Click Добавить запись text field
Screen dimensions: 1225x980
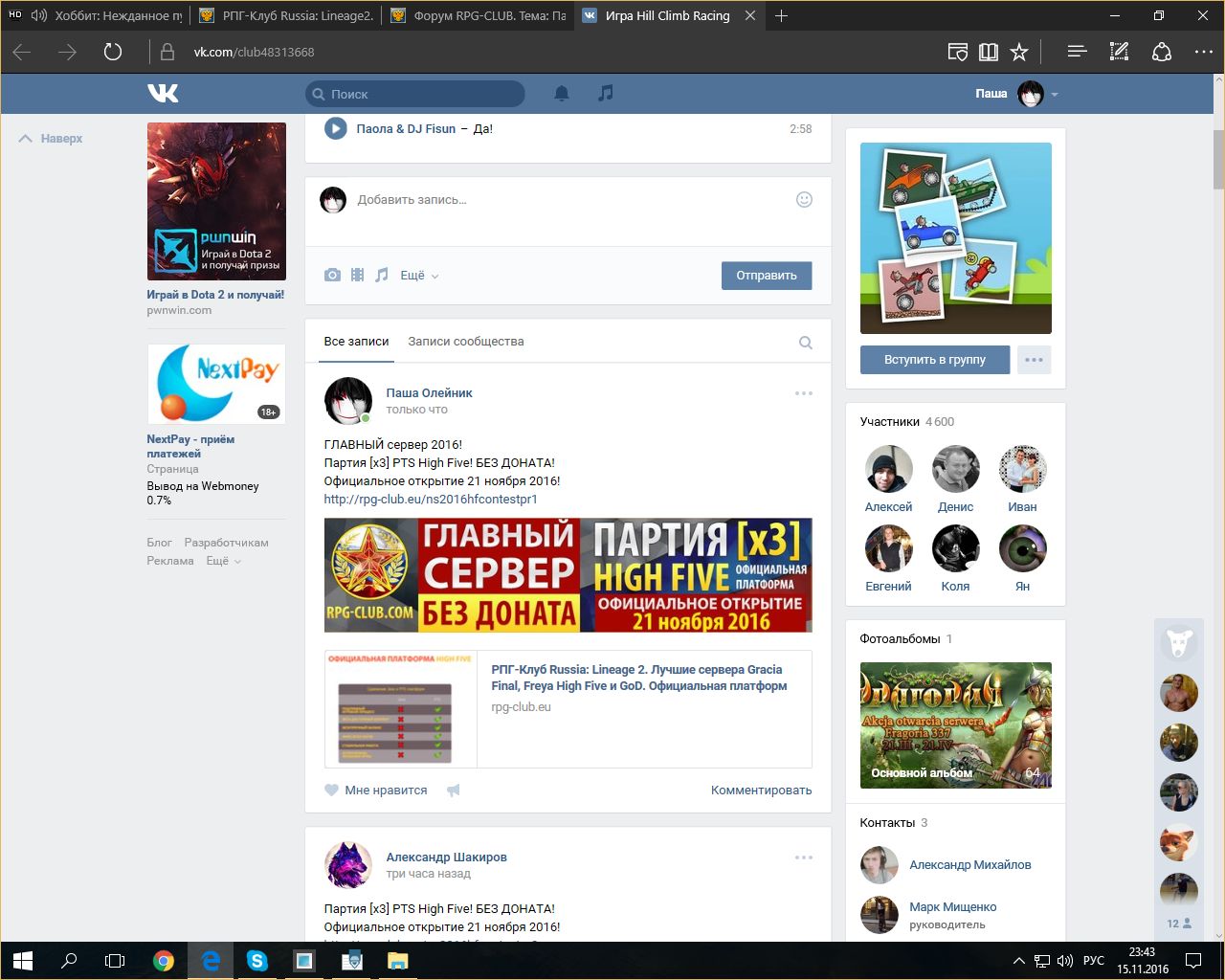click(x=570, y=200)
